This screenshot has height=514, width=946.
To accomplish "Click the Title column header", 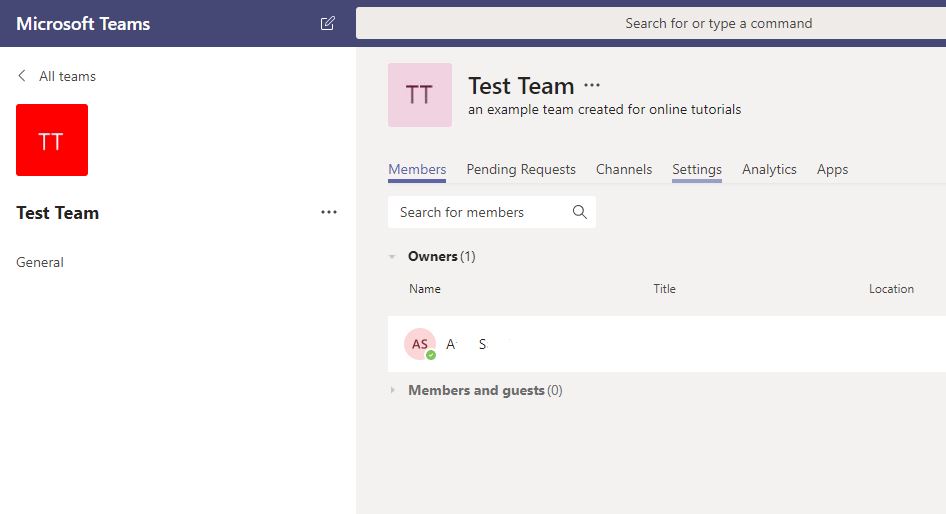I will coord(664,289).
